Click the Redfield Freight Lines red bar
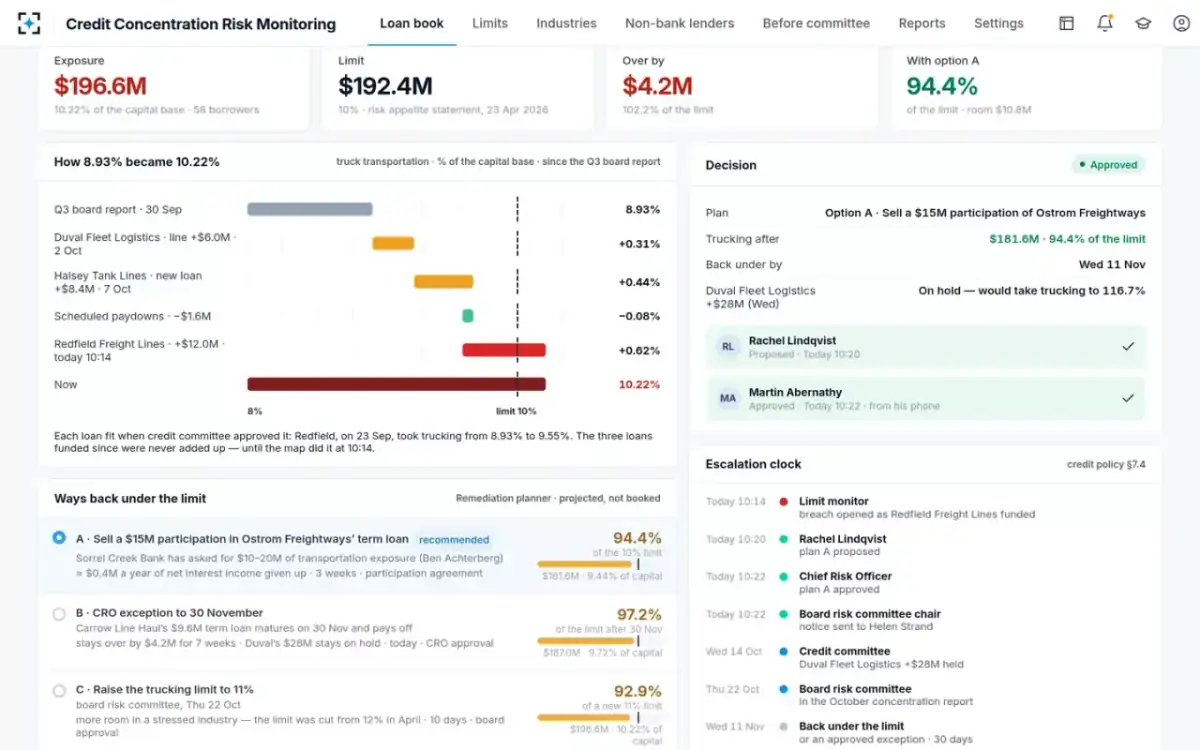 click(x=504, y=350)
